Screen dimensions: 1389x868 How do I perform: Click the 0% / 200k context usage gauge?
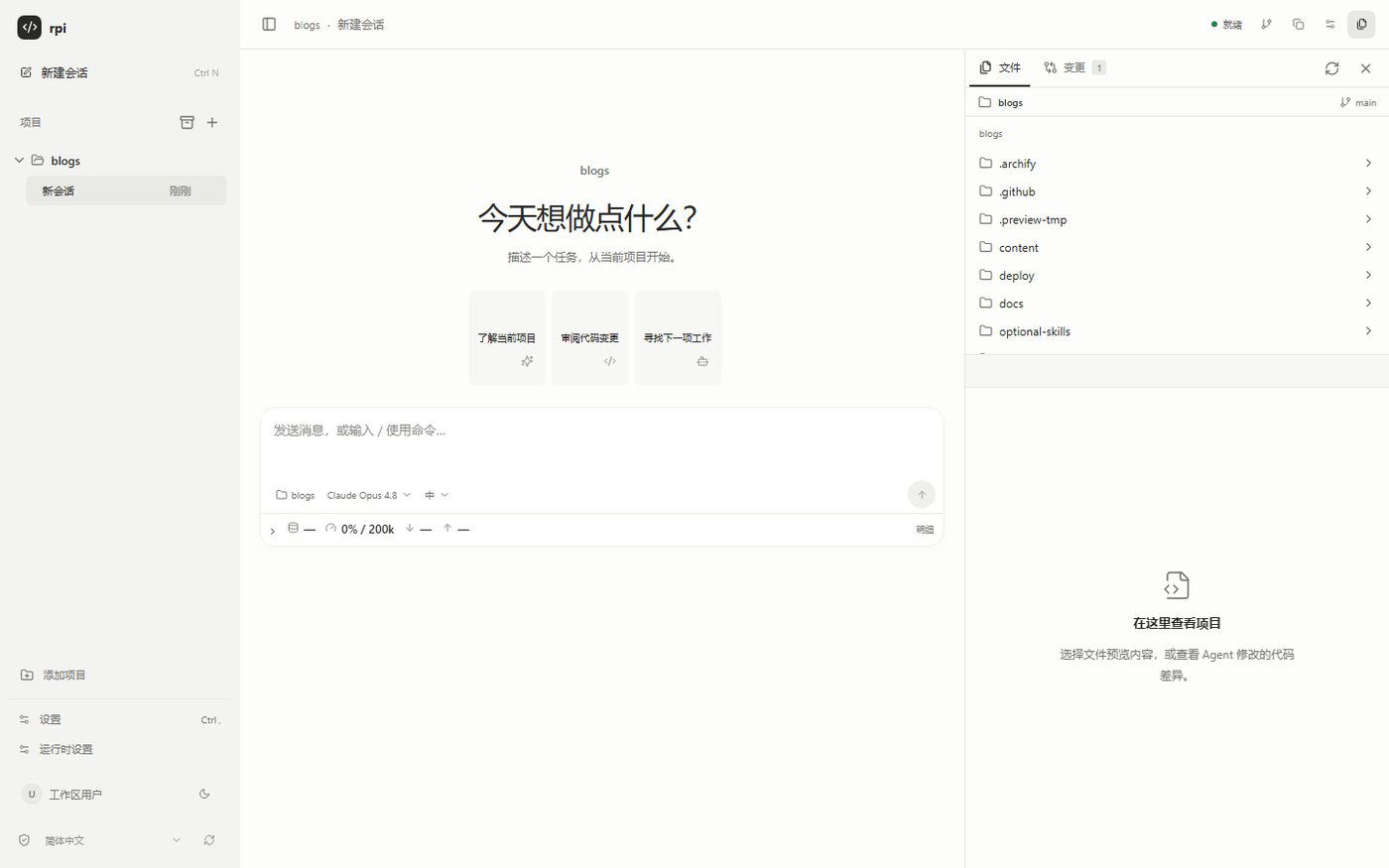[x=359, y=529]
